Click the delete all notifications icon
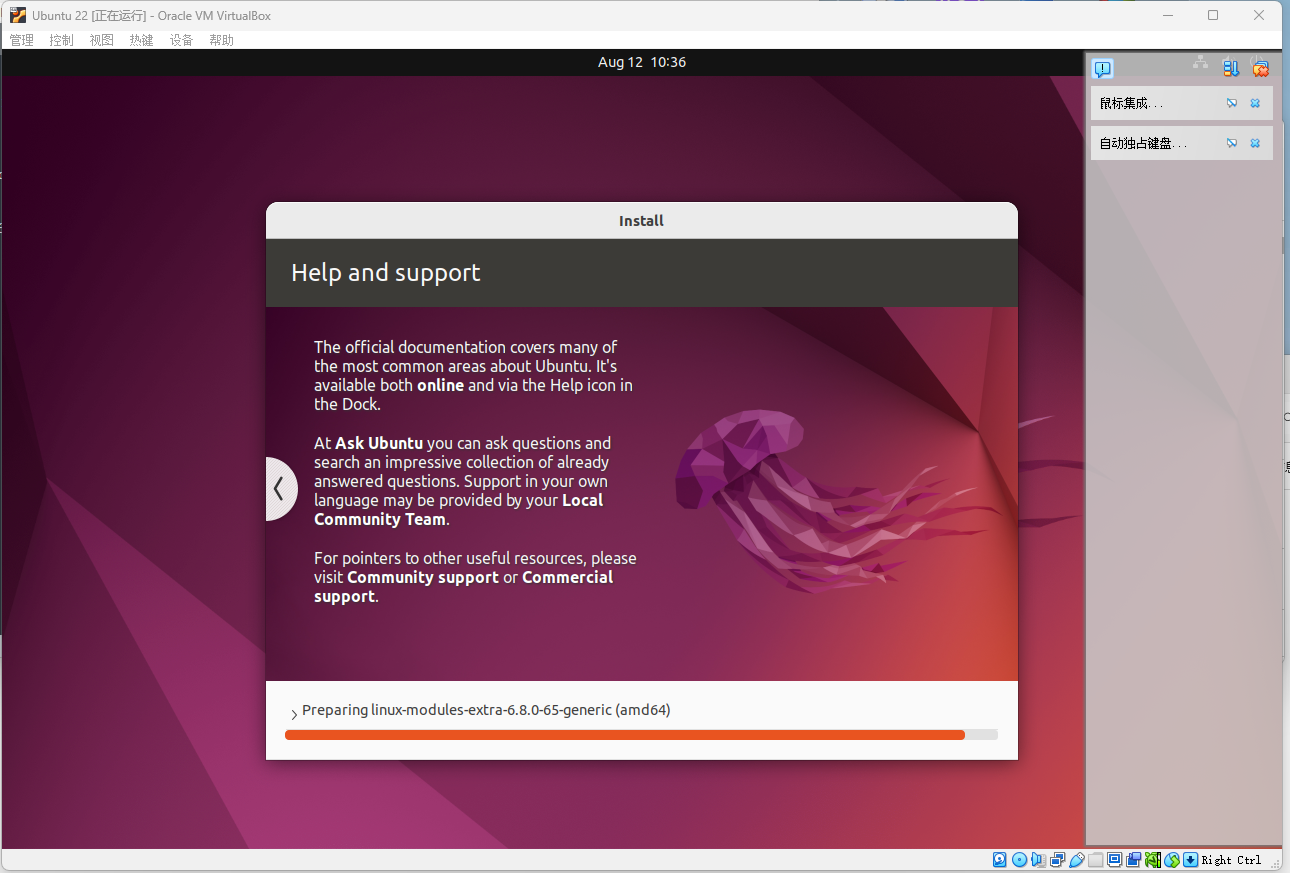The width and height of the screenshot is (1290, 873). click(x=1260, y=68)
